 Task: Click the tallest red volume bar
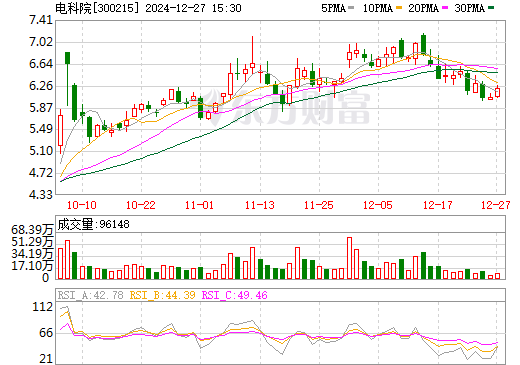point(350,258)
